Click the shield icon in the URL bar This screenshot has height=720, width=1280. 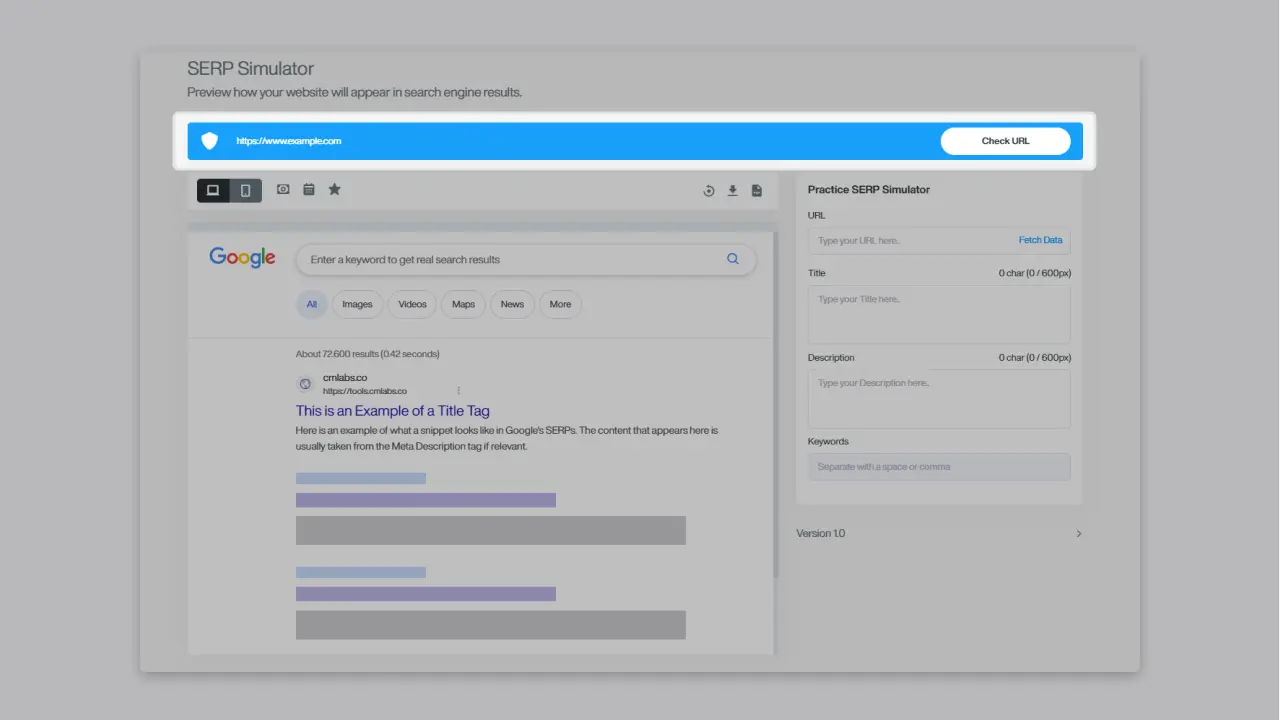[210, 141]
